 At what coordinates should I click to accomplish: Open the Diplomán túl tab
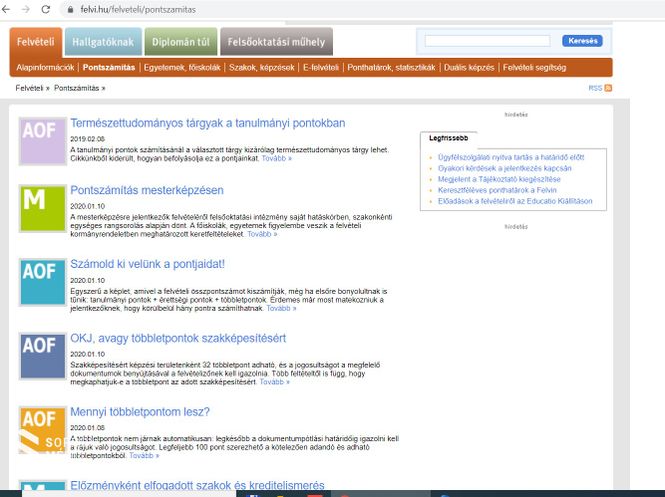coord(180,41)
